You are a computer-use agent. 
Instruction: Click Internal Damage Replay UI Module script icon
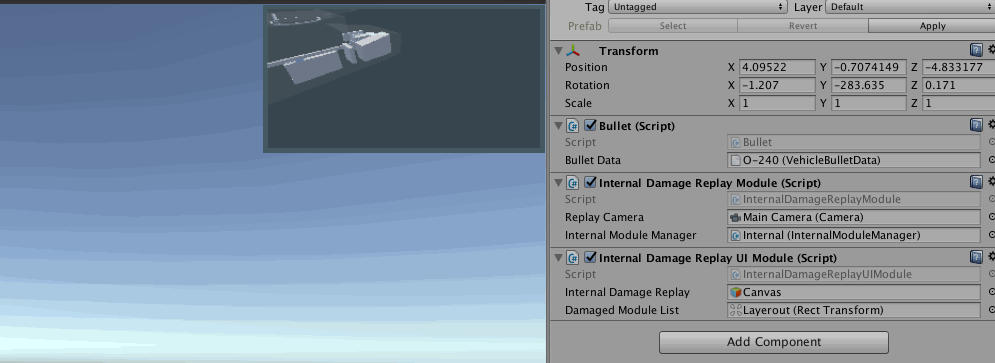[x=573, y=258]
